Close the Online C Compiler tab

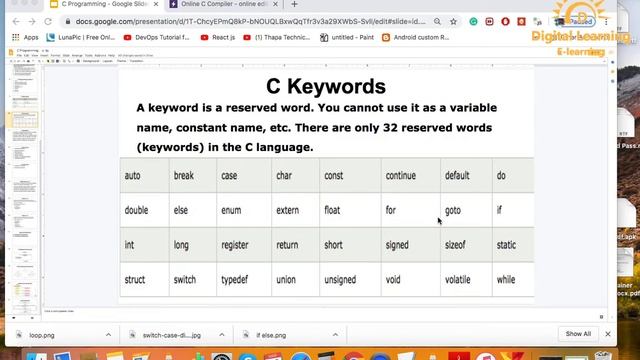(x=276, y=4)
